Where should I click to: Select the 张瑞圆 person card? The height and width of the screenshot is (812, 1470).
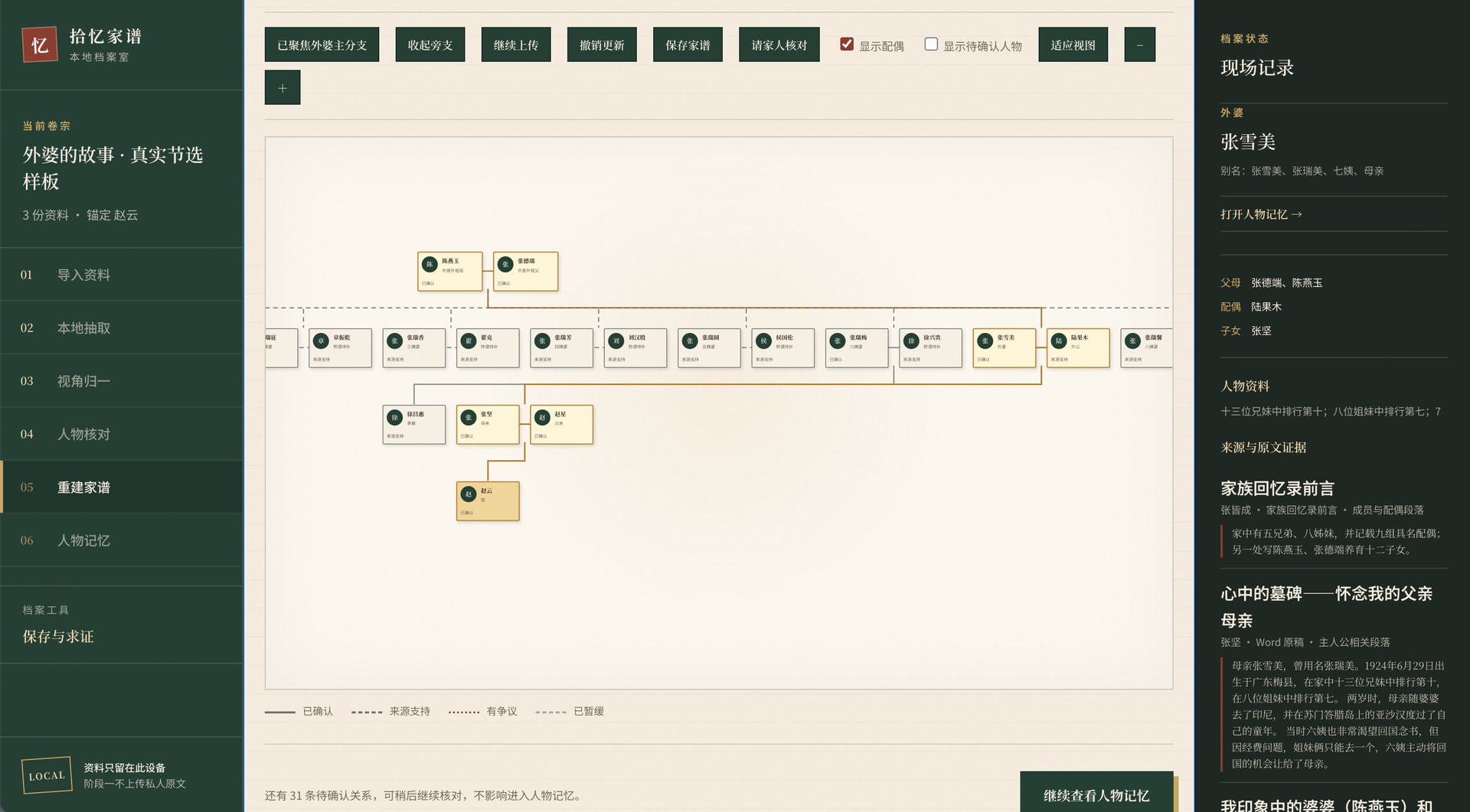pyautogui.click(x=709, y=348)
